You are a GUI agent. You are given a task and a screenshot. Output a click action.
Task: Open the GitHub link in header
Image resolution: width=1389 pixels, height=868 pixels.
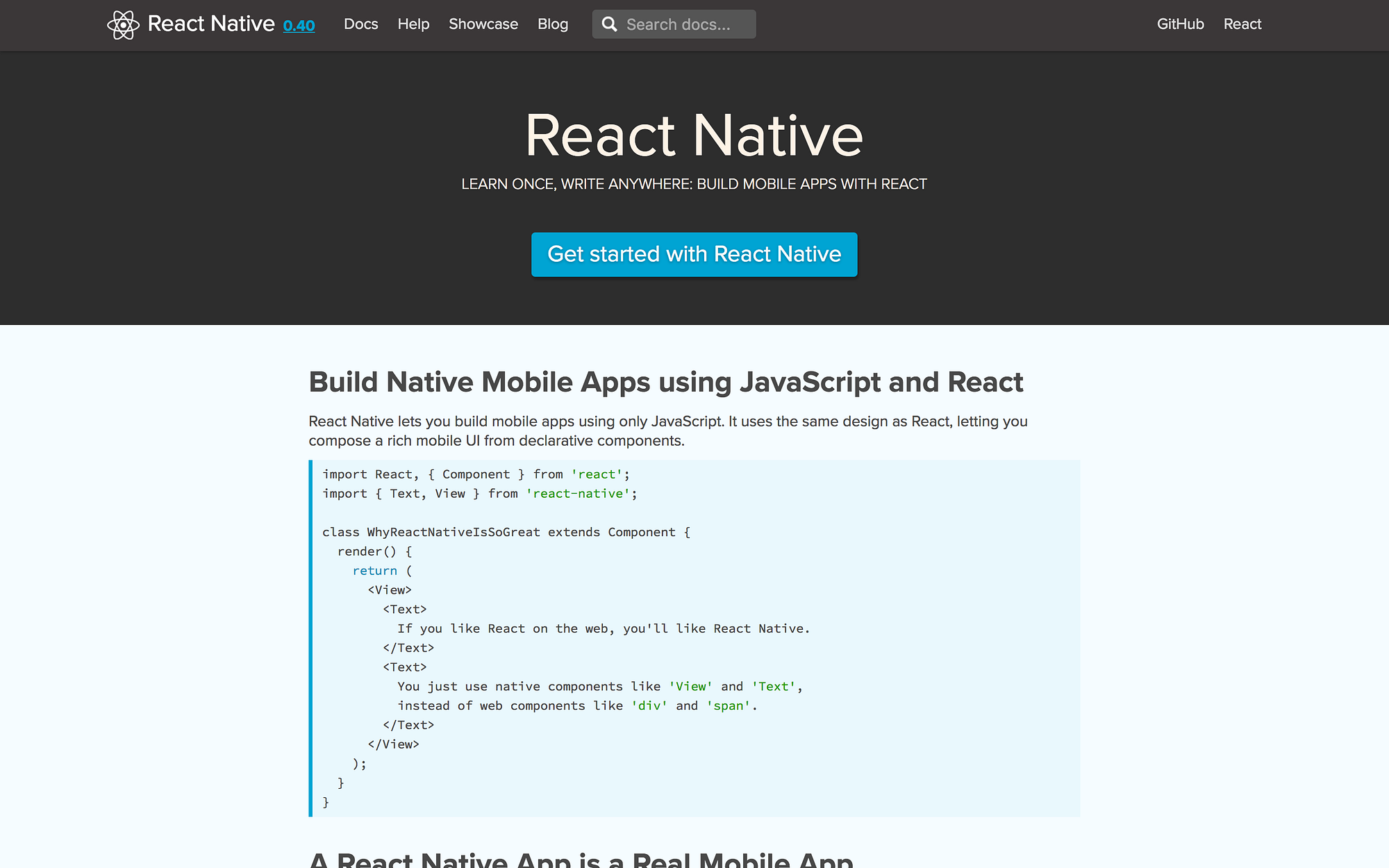click(1180, 24)
